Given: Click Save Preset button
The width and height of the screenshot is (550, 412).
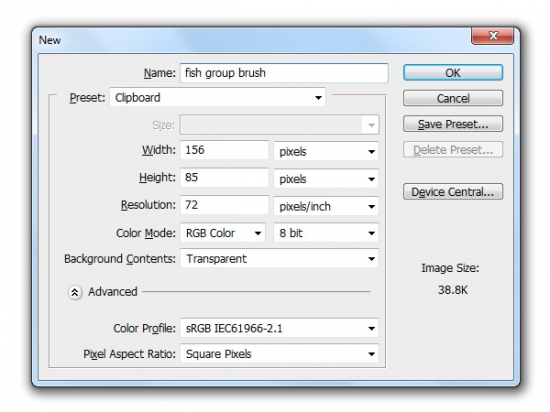Looking at the screenshot, I should (x=453, y=124).
